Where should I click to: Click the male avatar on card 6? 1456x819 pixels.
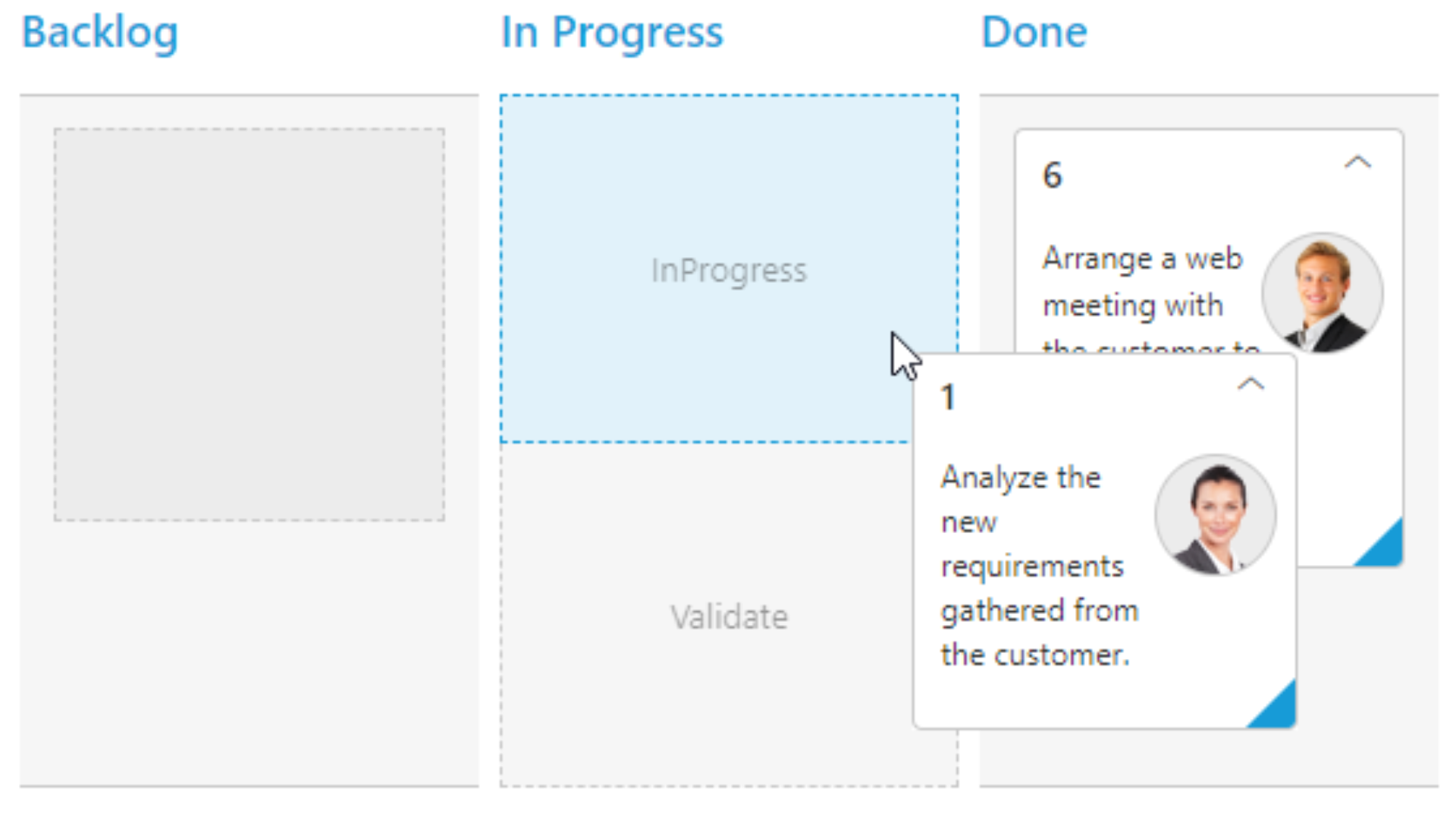1322,293
